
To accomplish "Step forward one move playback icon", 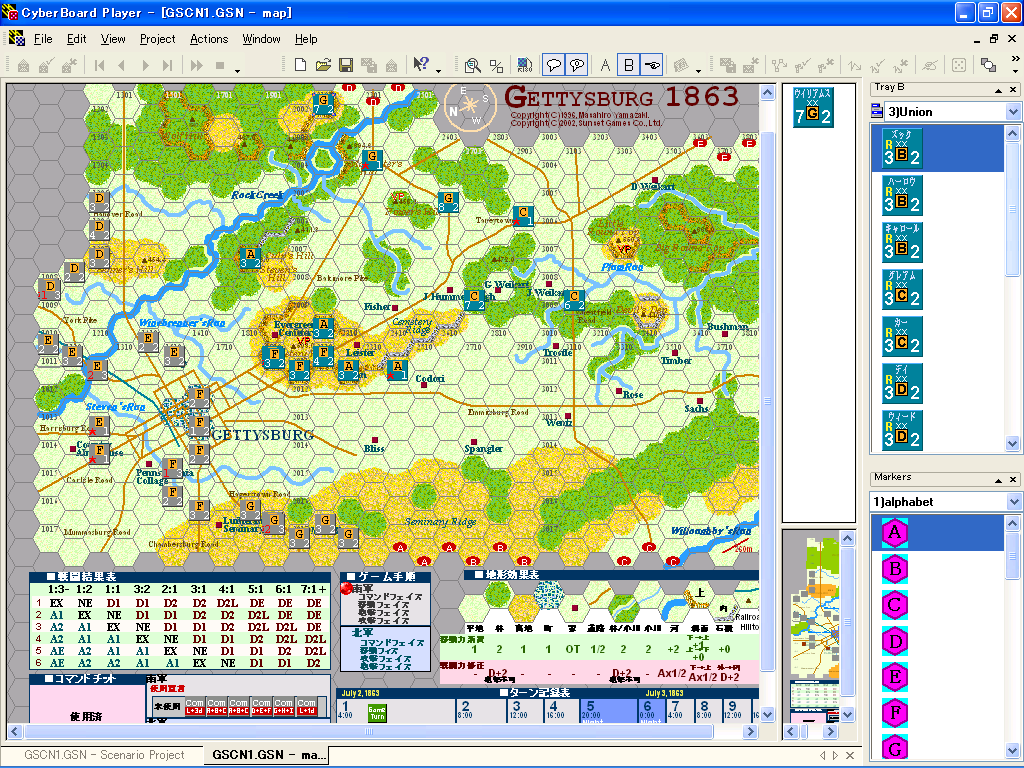I will [x=146, y=65].
